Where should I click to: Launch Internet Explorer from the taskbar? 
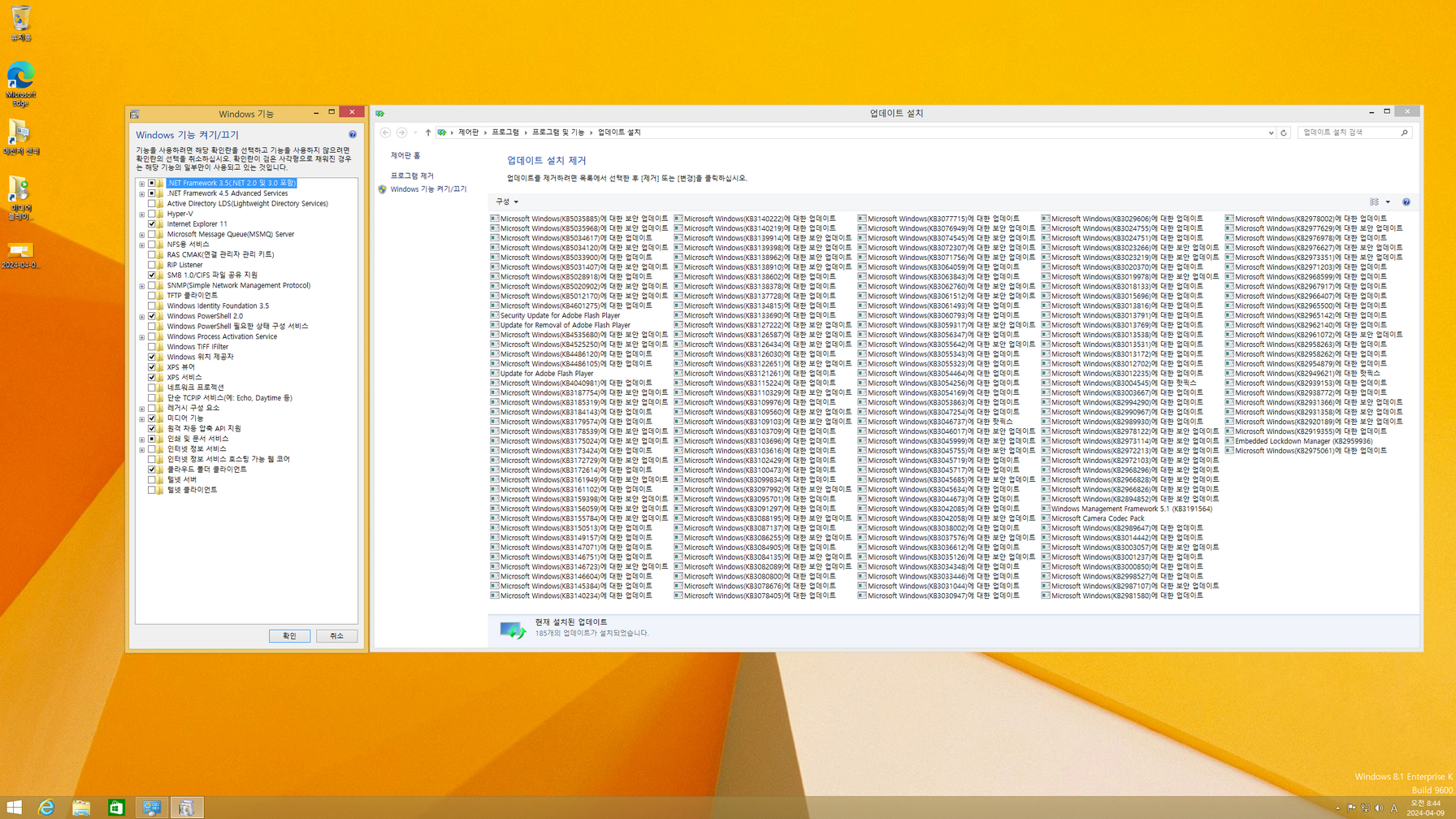(x=46, y=807)
